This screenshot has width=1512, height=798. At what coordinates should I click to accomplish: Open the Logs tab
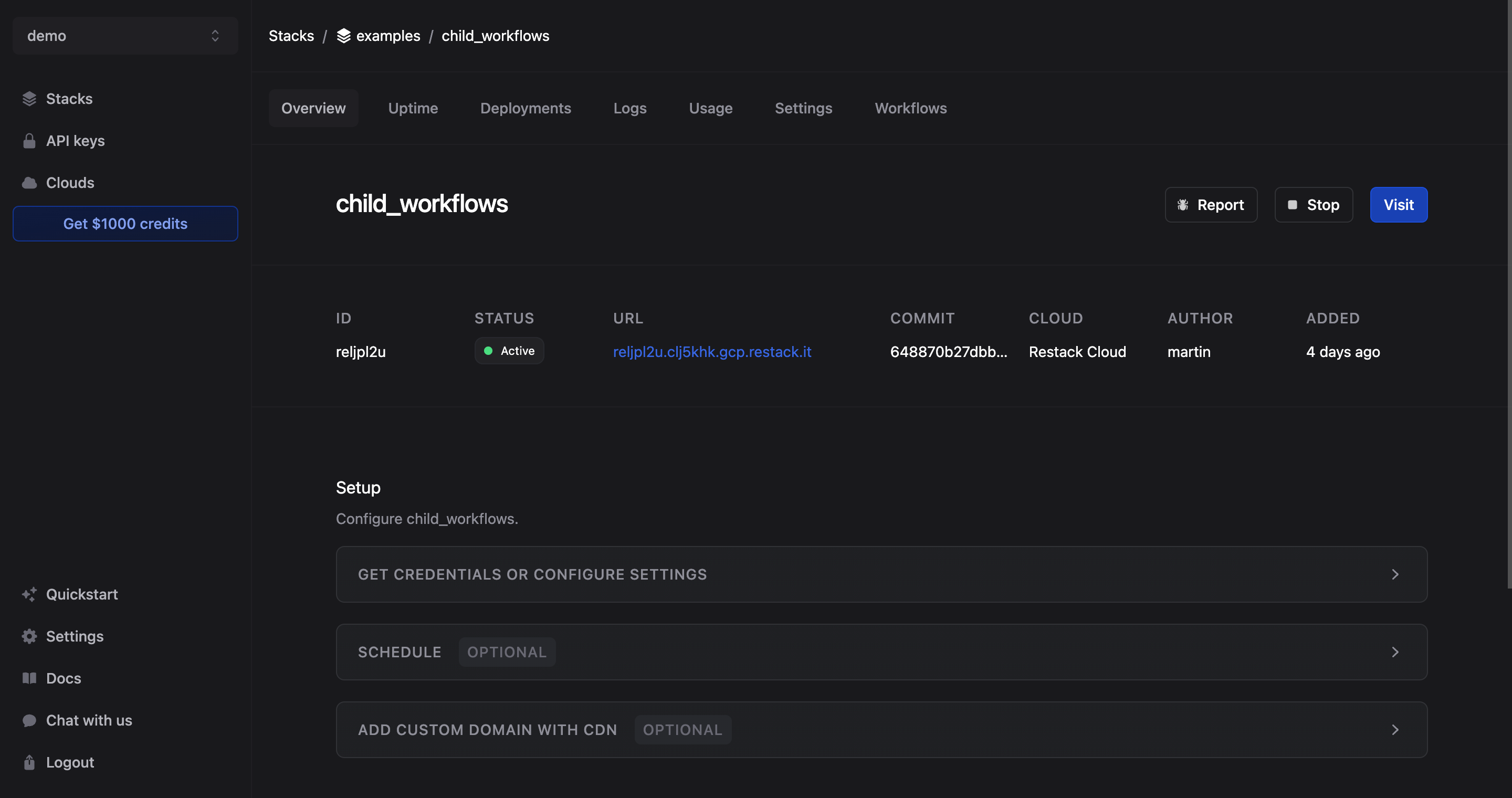tap(630, 109)
